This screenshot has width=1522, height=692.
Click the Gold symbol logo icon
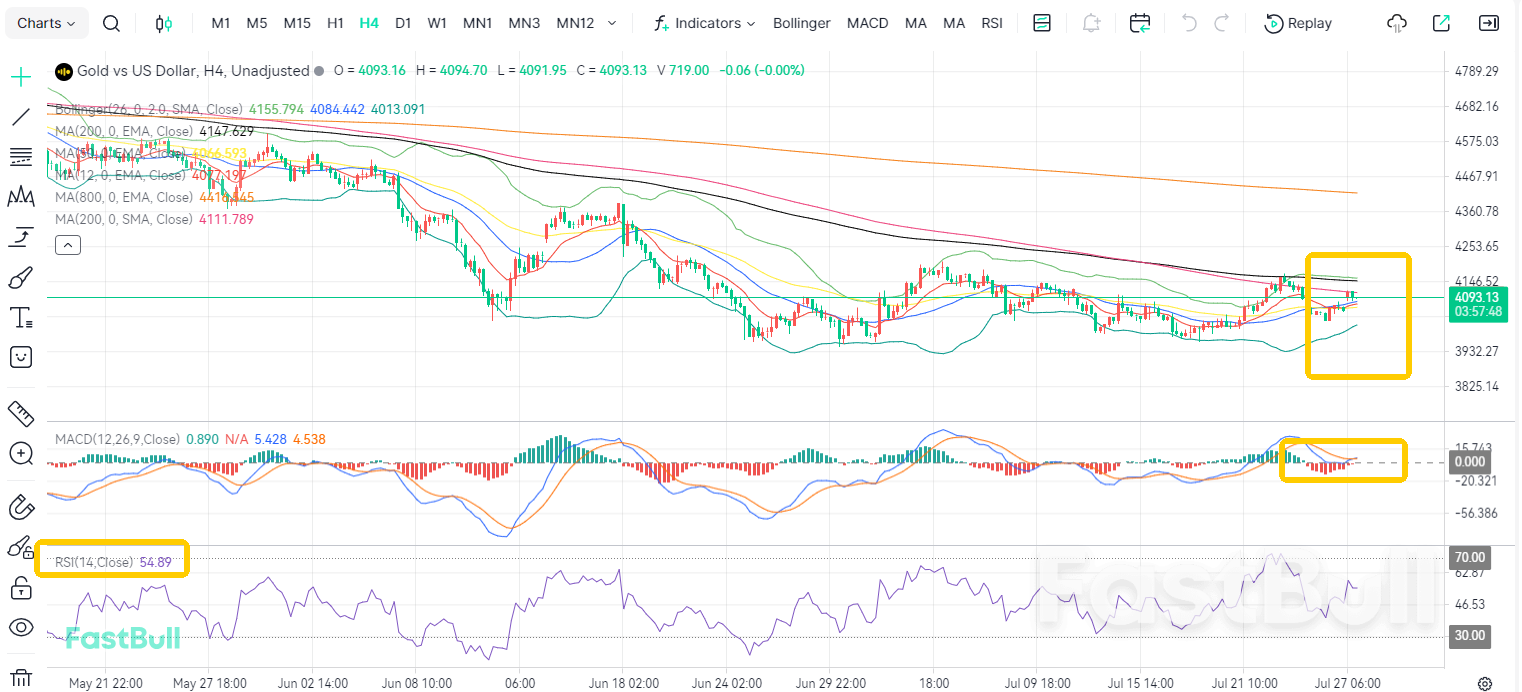[63, 71]
